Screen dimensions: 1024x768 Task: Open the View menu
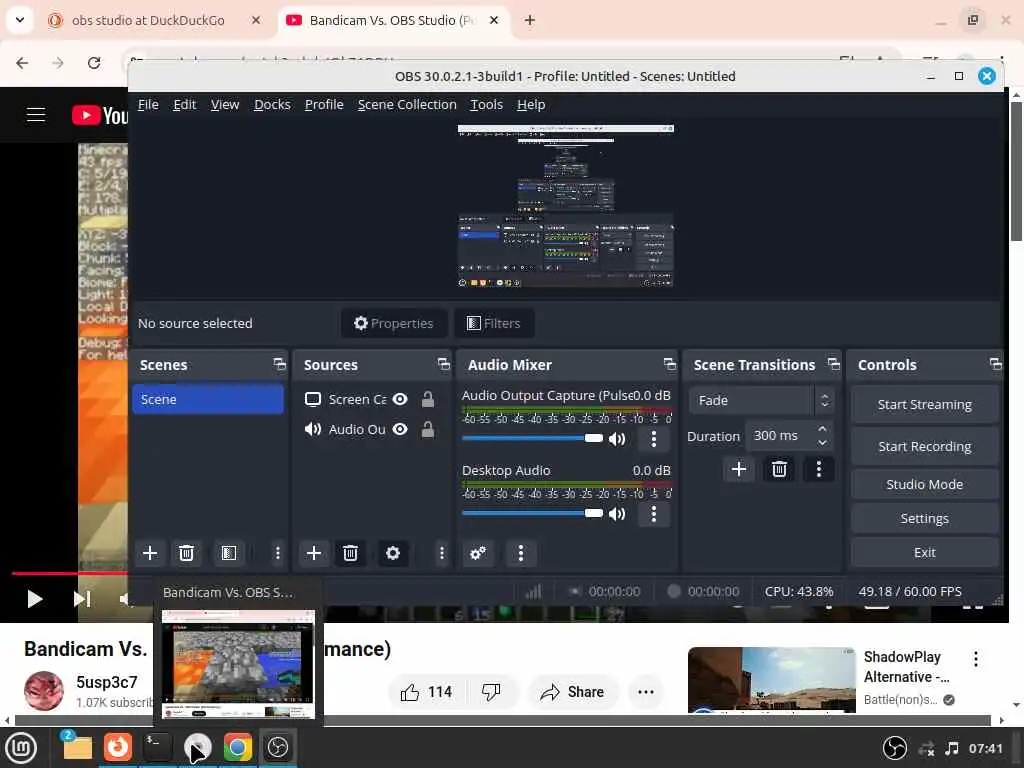tap(225, 104)
